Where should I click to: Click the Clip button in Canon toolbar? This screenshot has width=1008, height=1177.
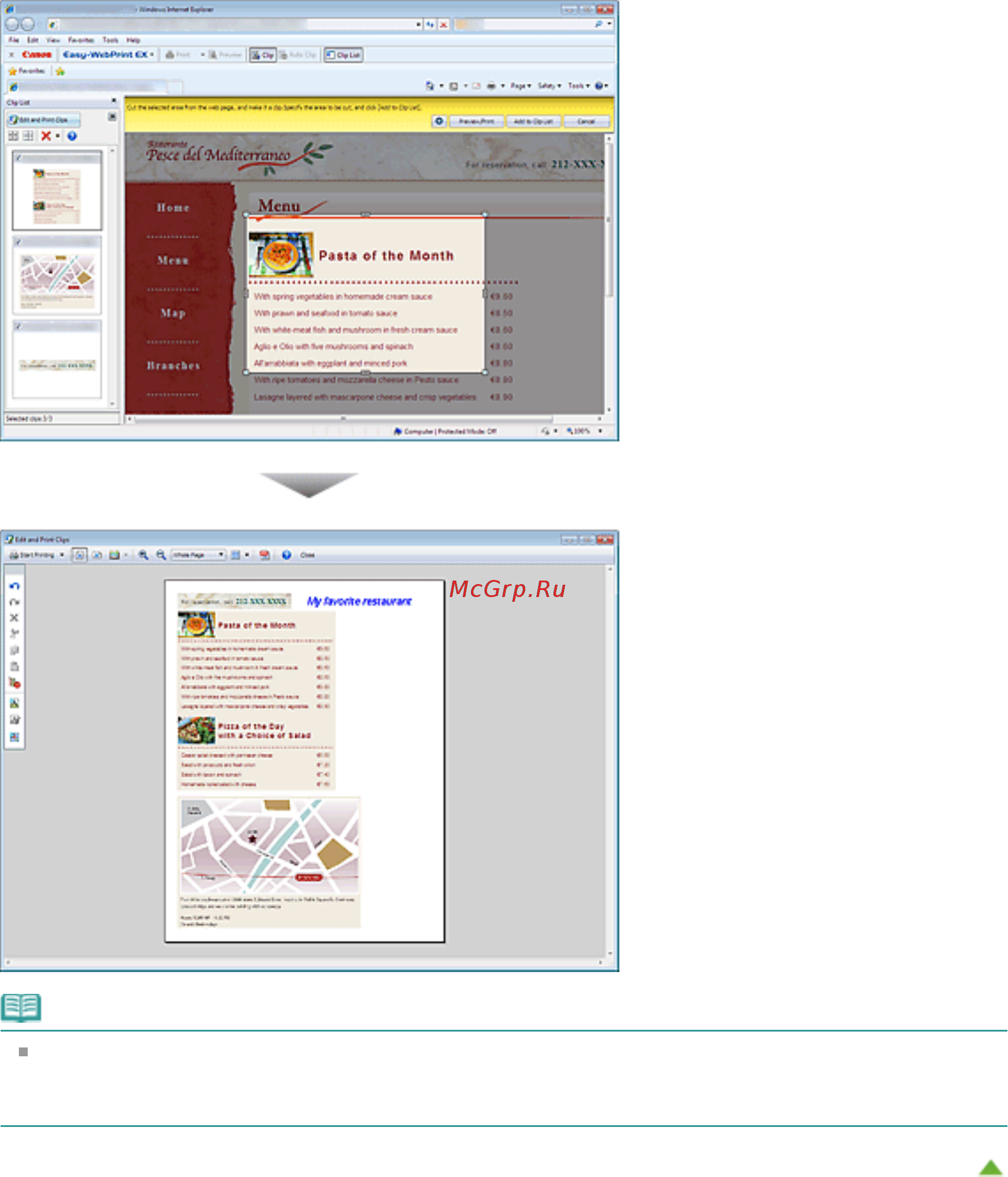pyautogui.click(x=263, y=55)
